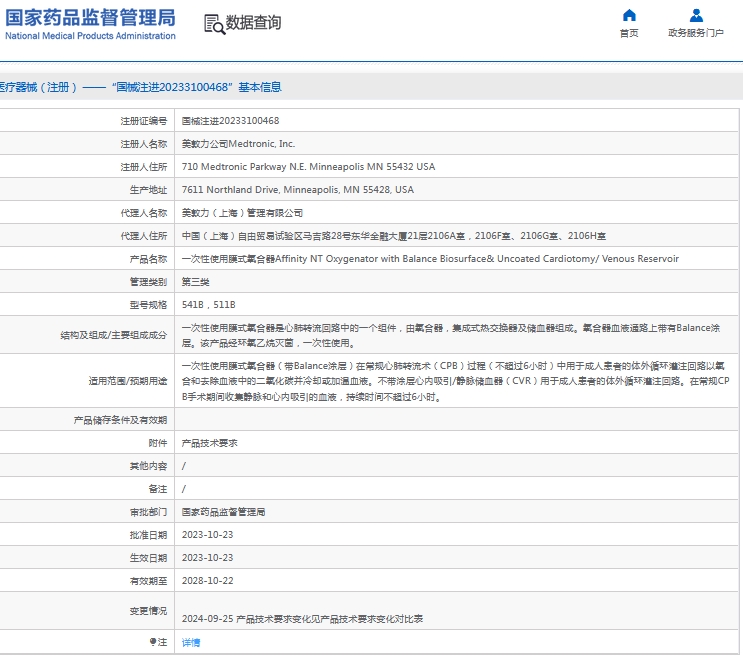Click the 有效期至 row label
Screen dimensions: 743x658
[148, 581]
